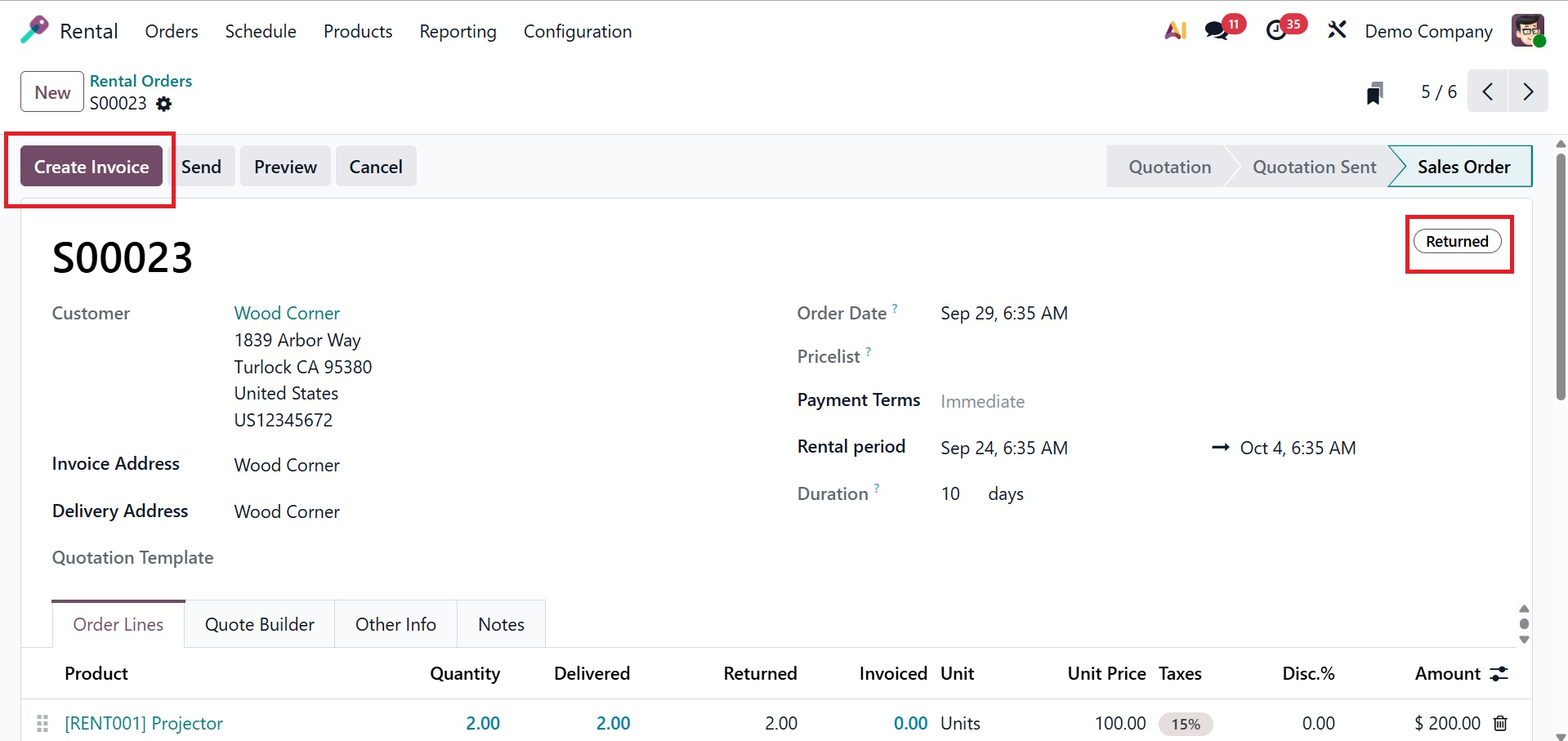The height and width of the screenshot is (741, 1568).
Task: Open the activities clock icon
Action: 1276,31
